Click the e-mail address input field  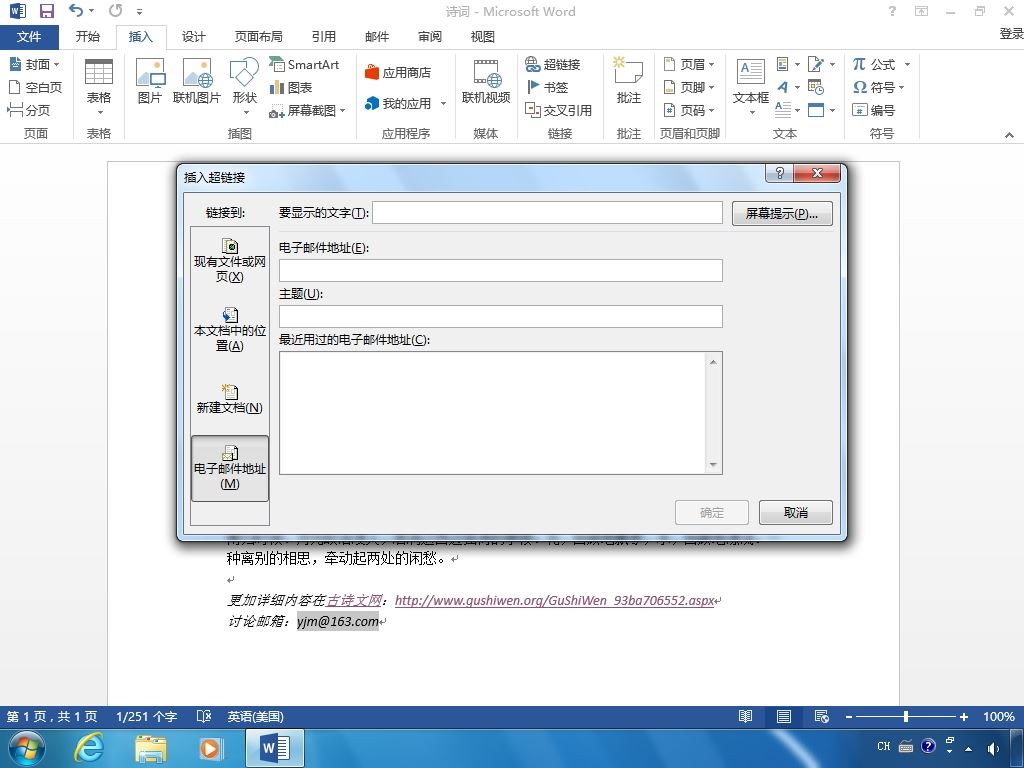pyautogui.click(x=501, y=270)
